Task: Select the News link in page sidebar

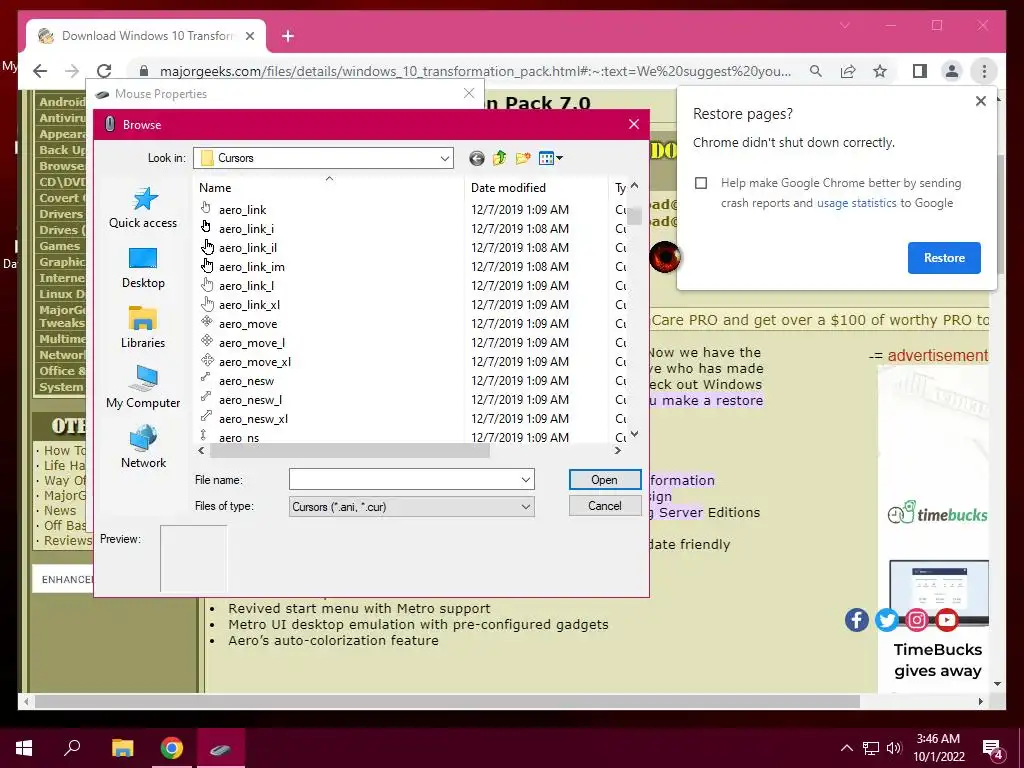Action: point(60,511)
